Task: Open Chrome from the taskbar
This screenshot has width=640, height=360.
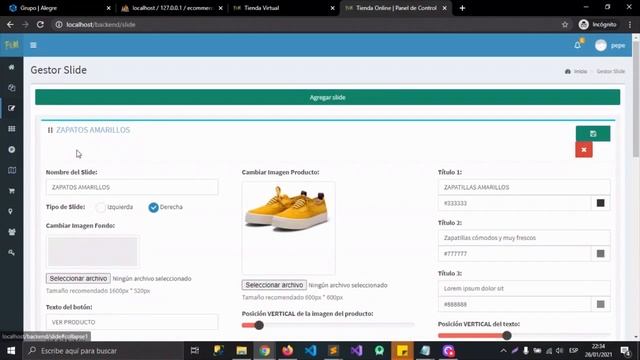Action: (264, 351)
